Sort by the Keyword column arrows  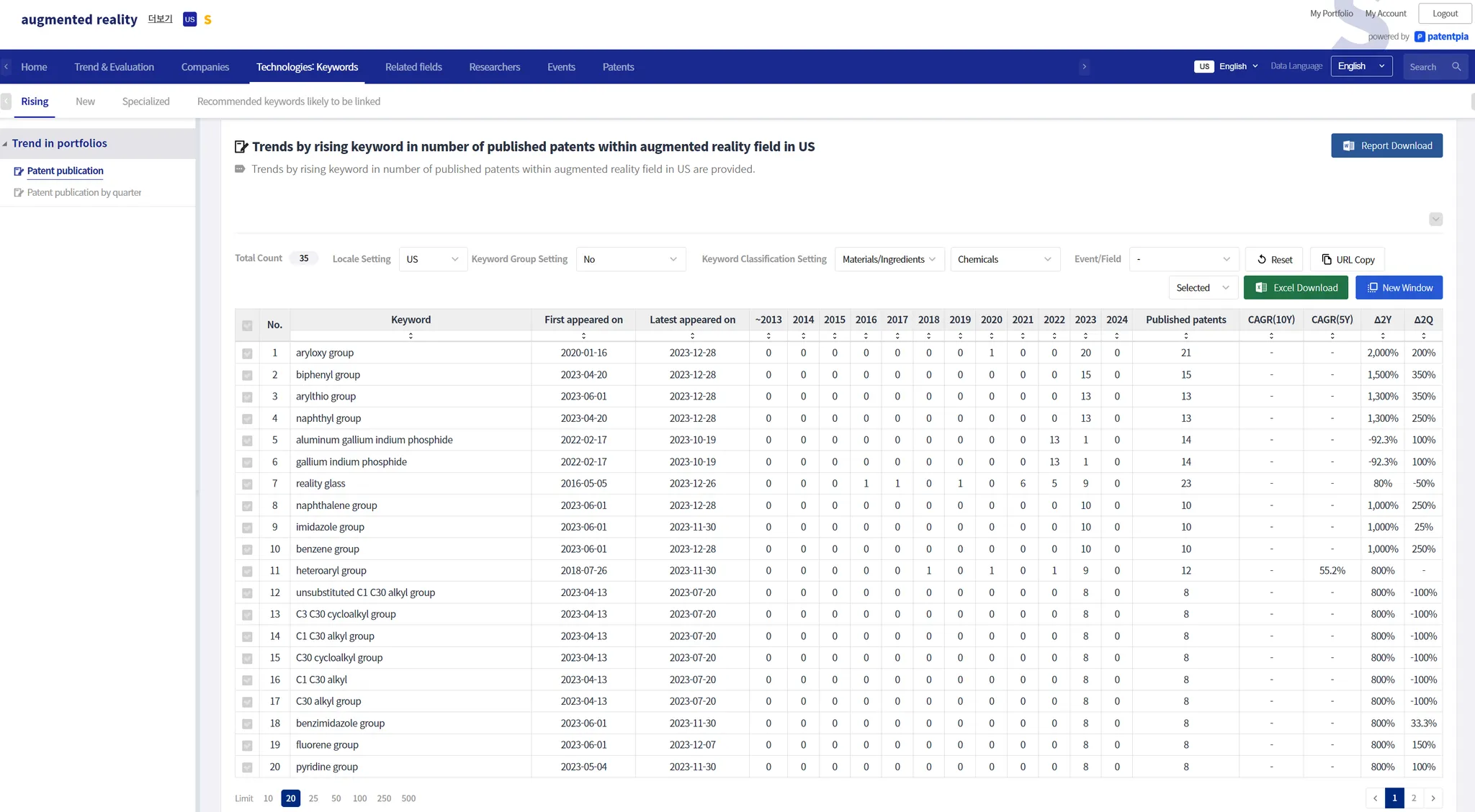pyautogui.click(x=411, y=336)
